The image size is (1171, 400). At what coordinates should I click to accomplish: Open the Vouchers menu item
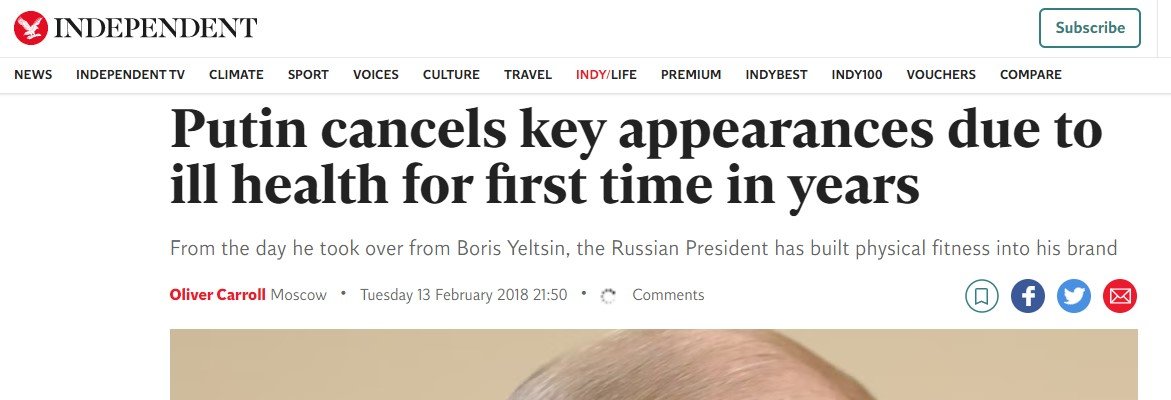pos(941,75)
